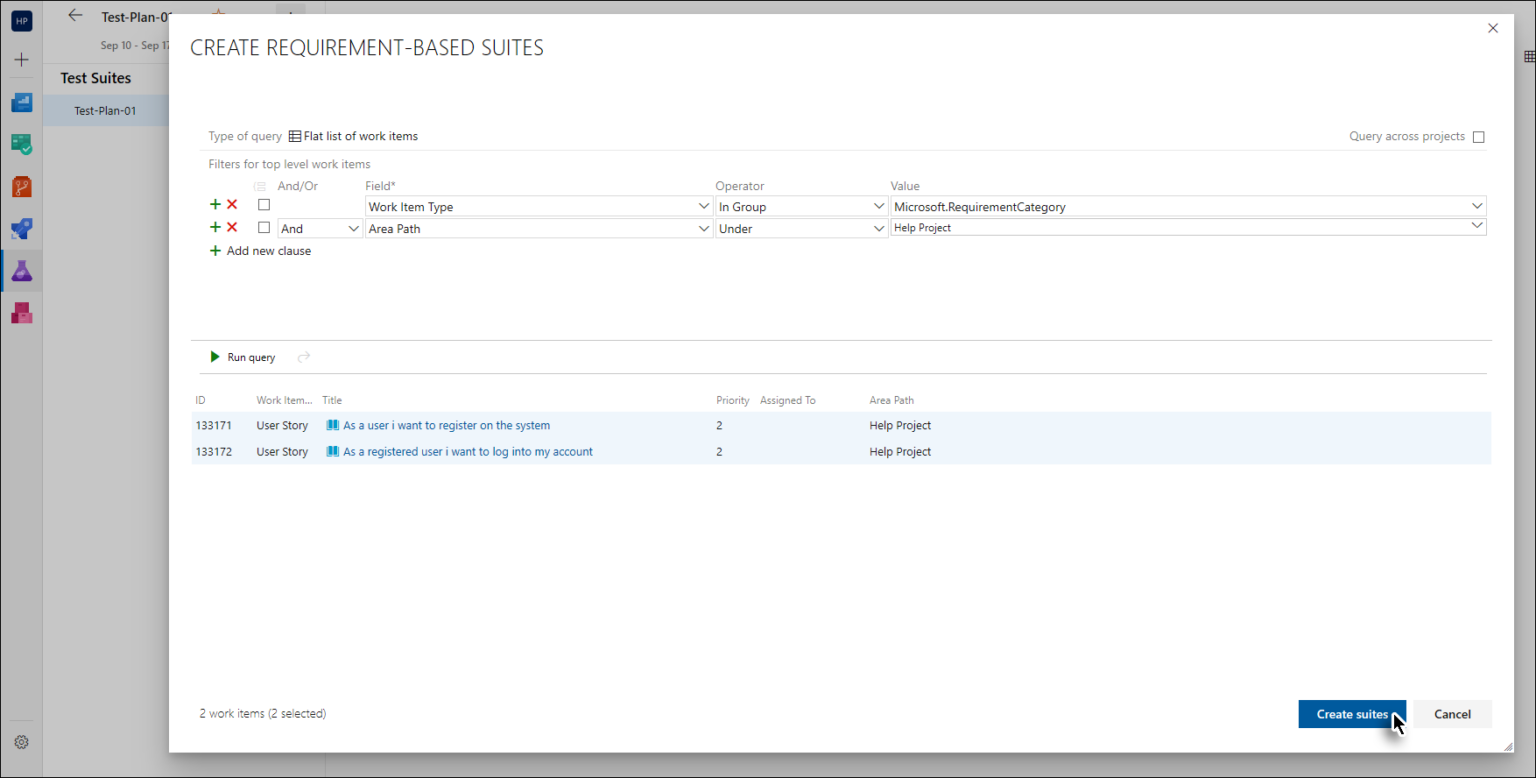
Task: Click the Run query play icon
Action: point(214,356)
